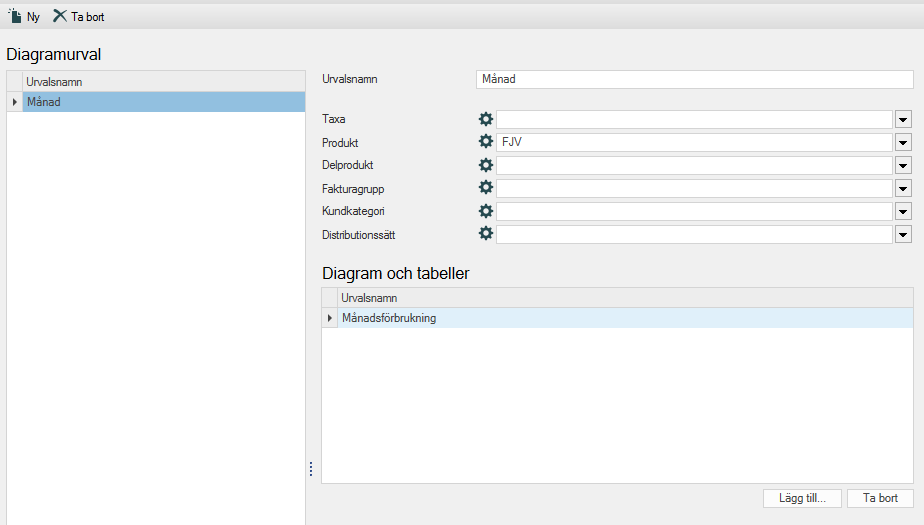The image size is (924, 525).
Task: Select the Månad row in Diagramurval list
Action: point(164,102)
